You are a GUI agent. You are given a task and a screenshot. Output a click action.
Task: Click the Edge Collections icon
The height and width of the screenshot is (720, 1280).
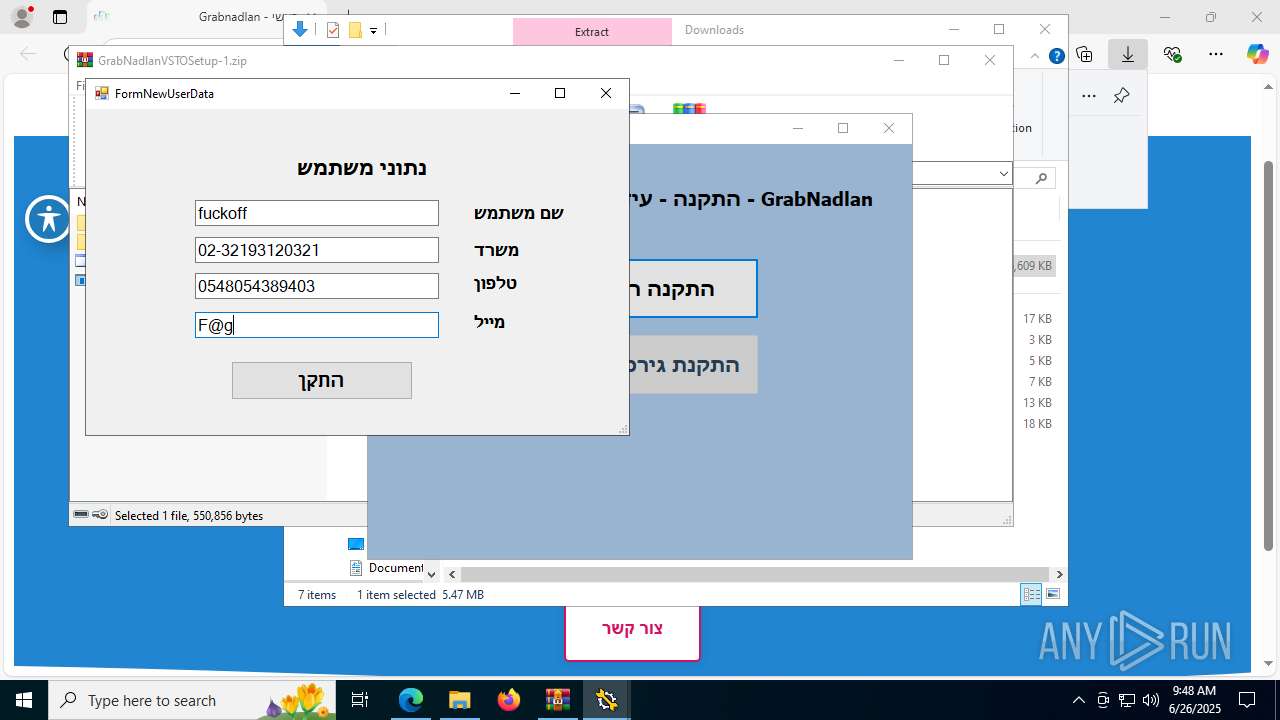coord(1084,55)
